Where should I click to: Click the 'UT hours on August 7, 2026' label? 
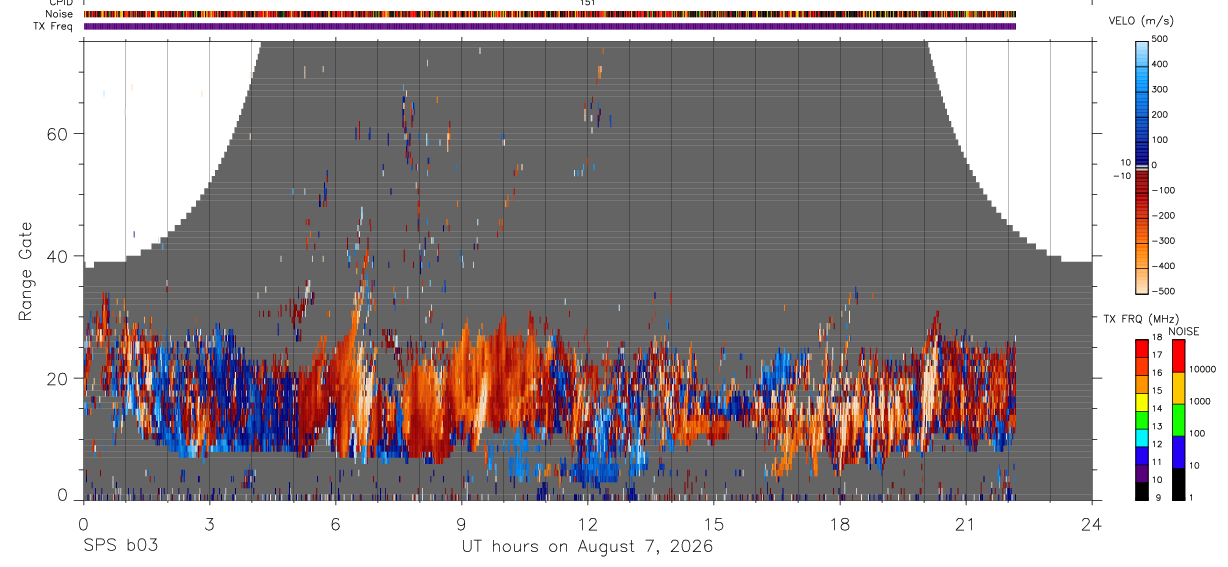point(587,547)
